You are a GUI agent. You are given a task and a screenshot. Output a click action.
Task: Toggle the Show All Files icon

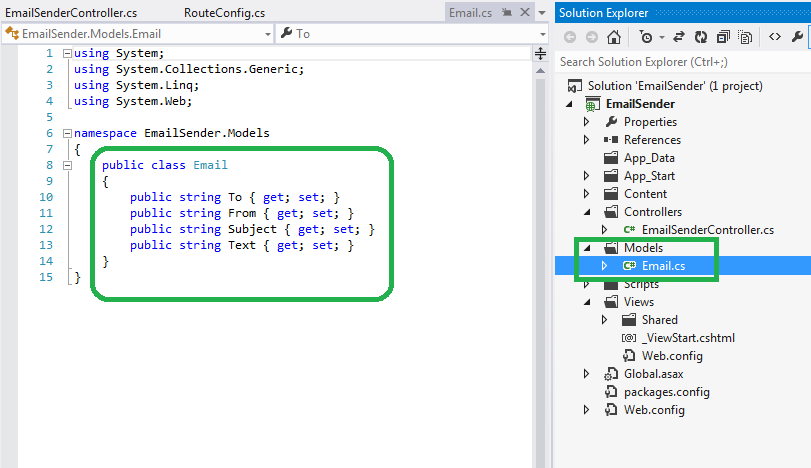click(745, 37)
